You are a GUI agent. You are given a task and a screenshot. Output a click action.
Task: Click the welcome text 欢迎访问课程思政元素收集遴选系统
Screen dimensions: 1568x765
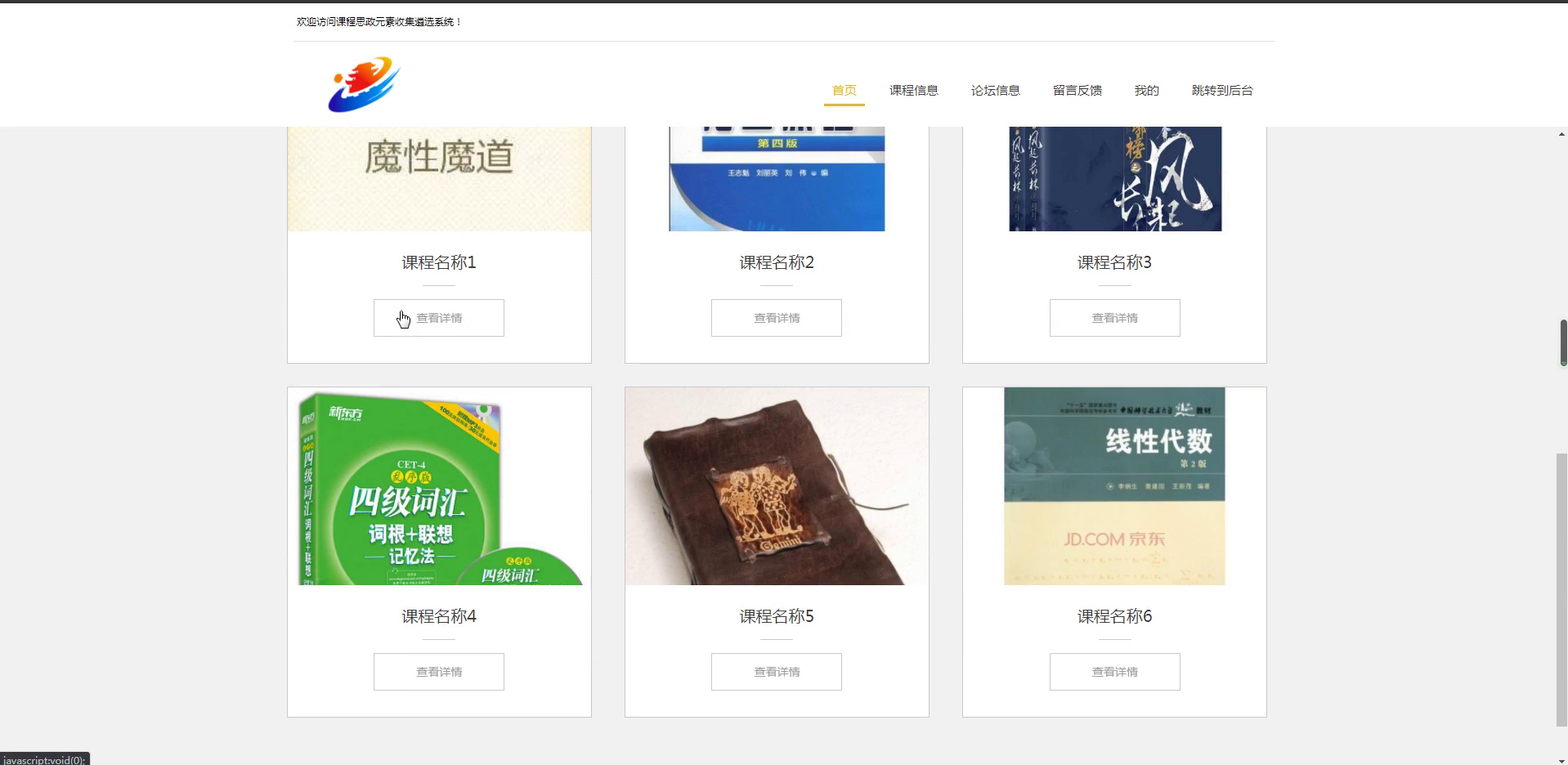click(379, 22)
